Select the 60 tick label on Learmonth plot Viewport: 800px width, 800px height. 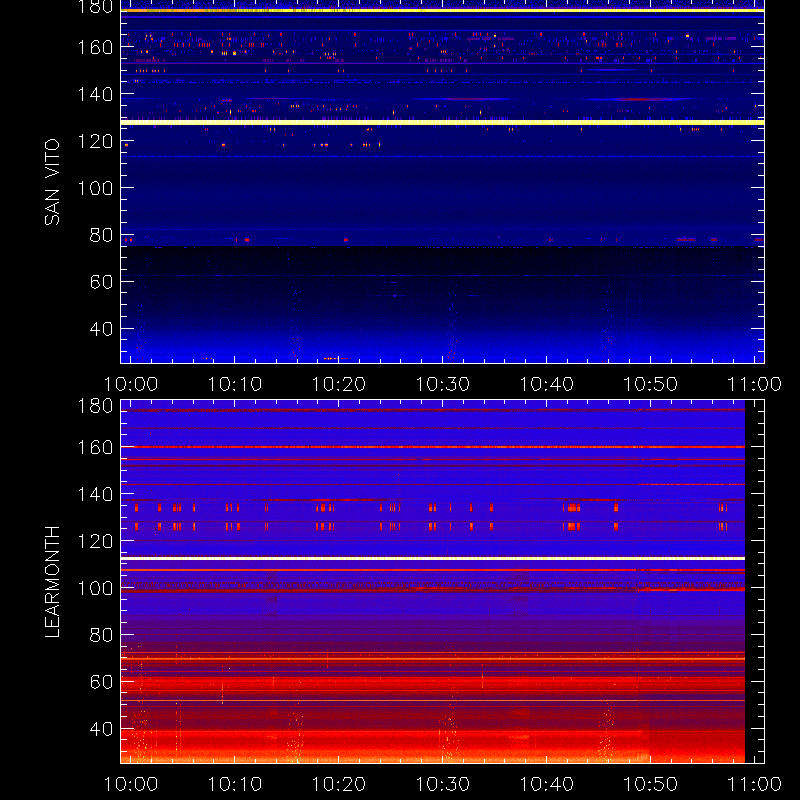101,682
